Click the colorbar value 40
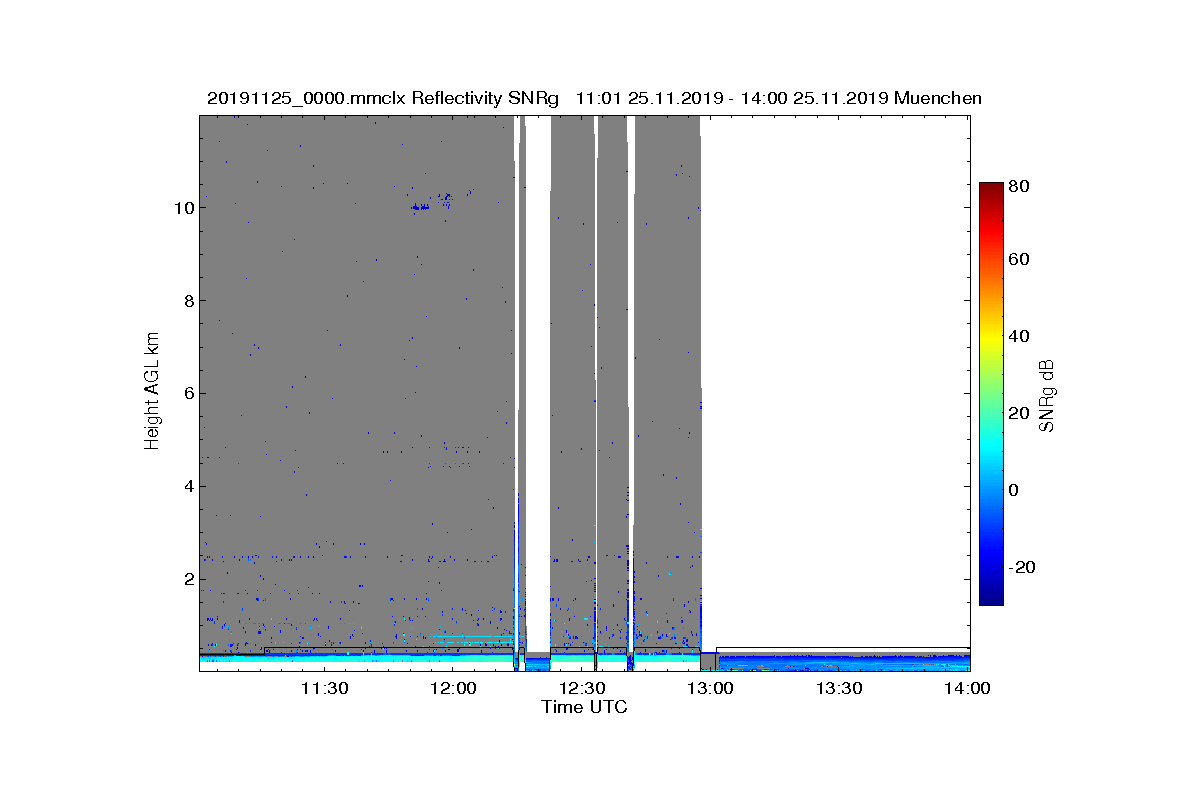1200x800 pixels. coord(1020,336)
